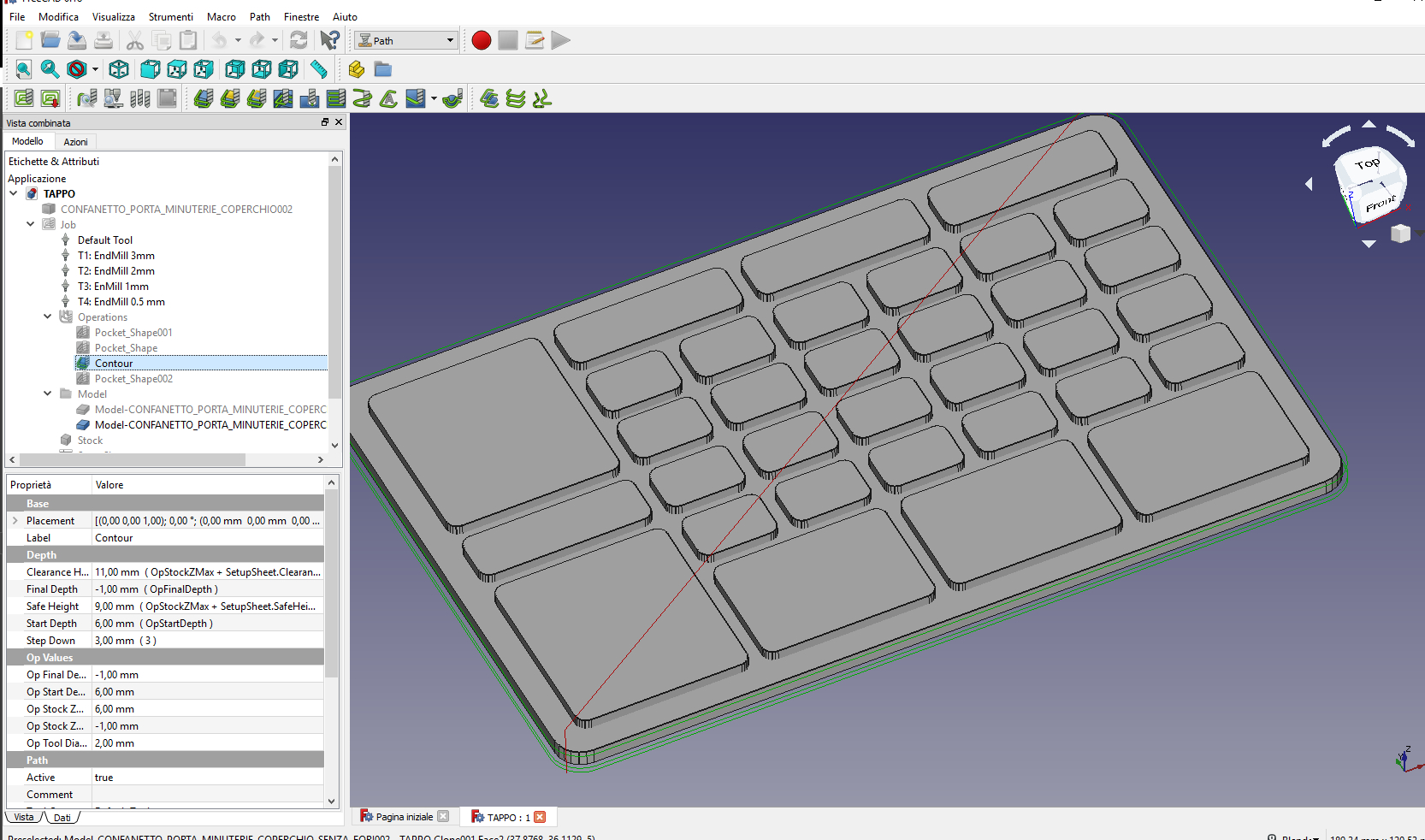Expand the Placement property row

pos(15,520)
